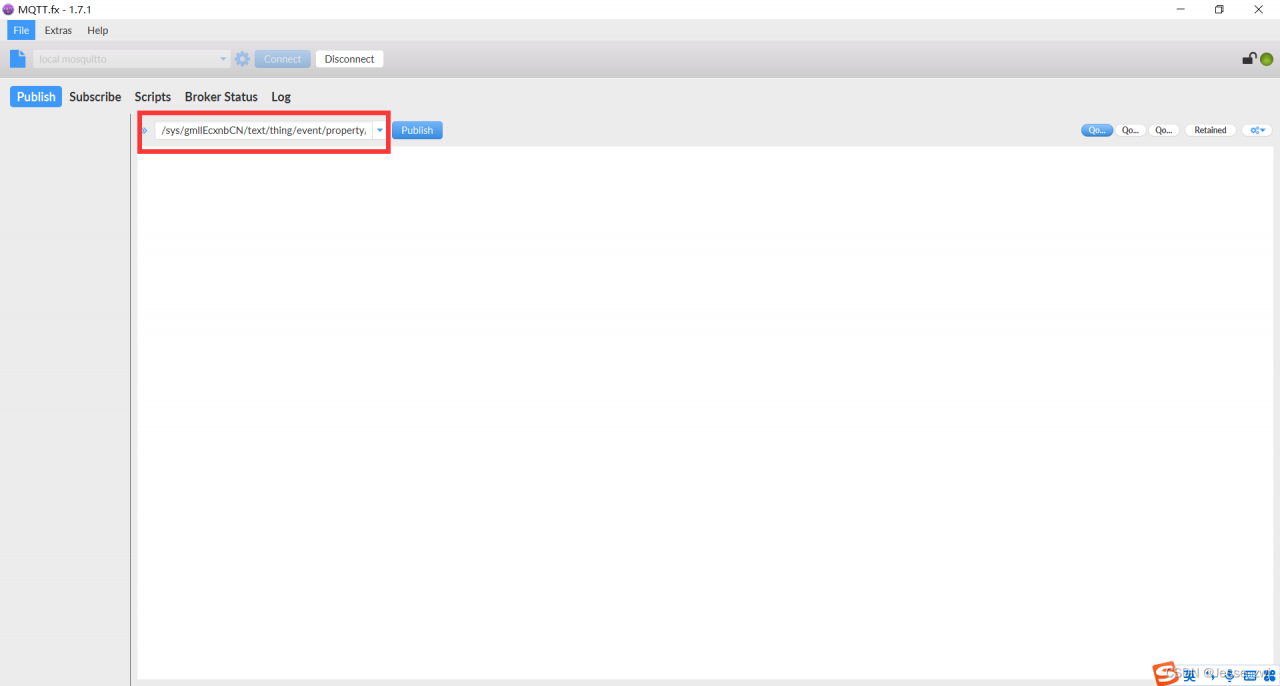Close the MQTT.fx window

click(1258, 9)
